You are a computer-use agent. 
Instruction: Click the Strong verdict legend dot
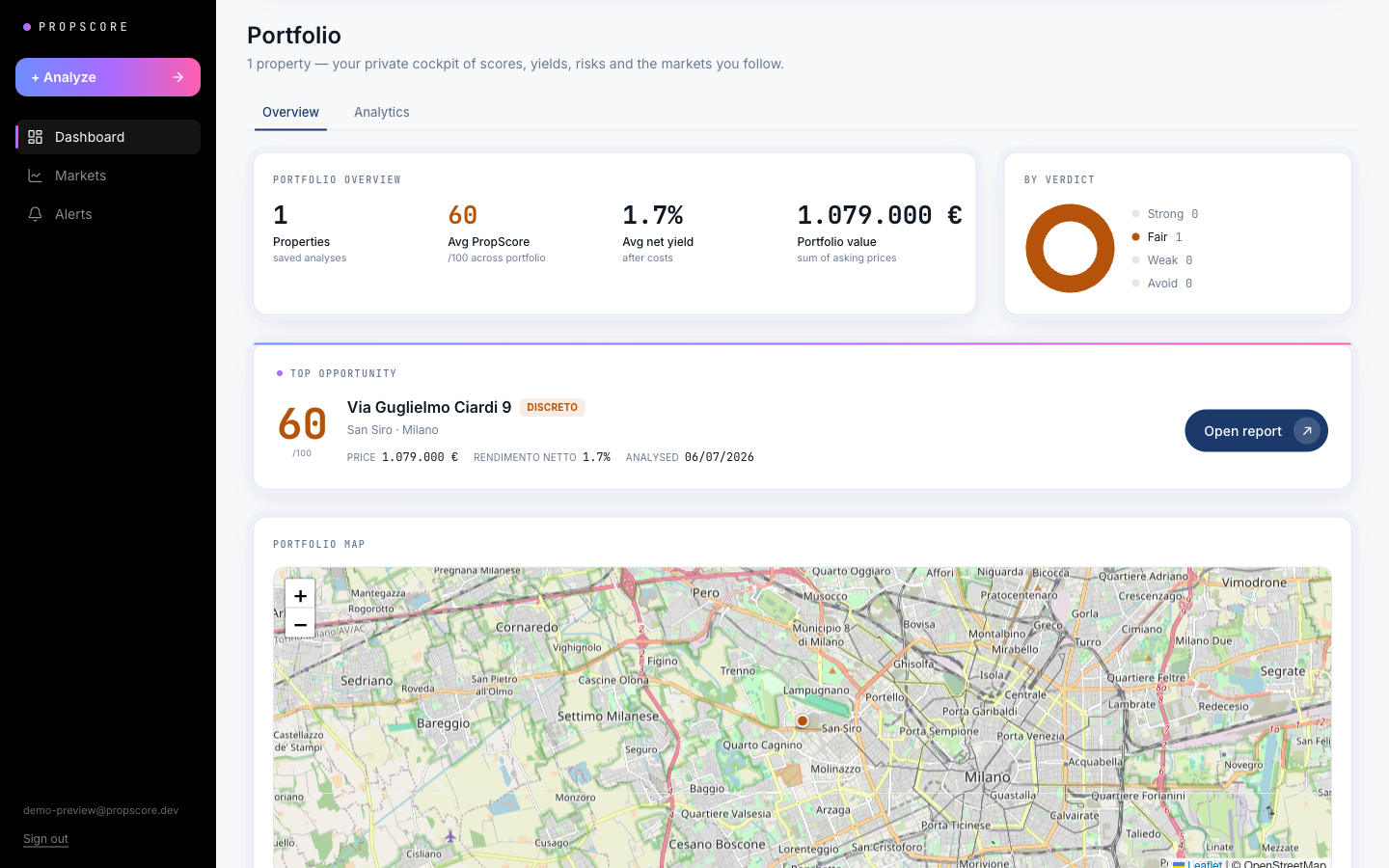point(1135,214)
